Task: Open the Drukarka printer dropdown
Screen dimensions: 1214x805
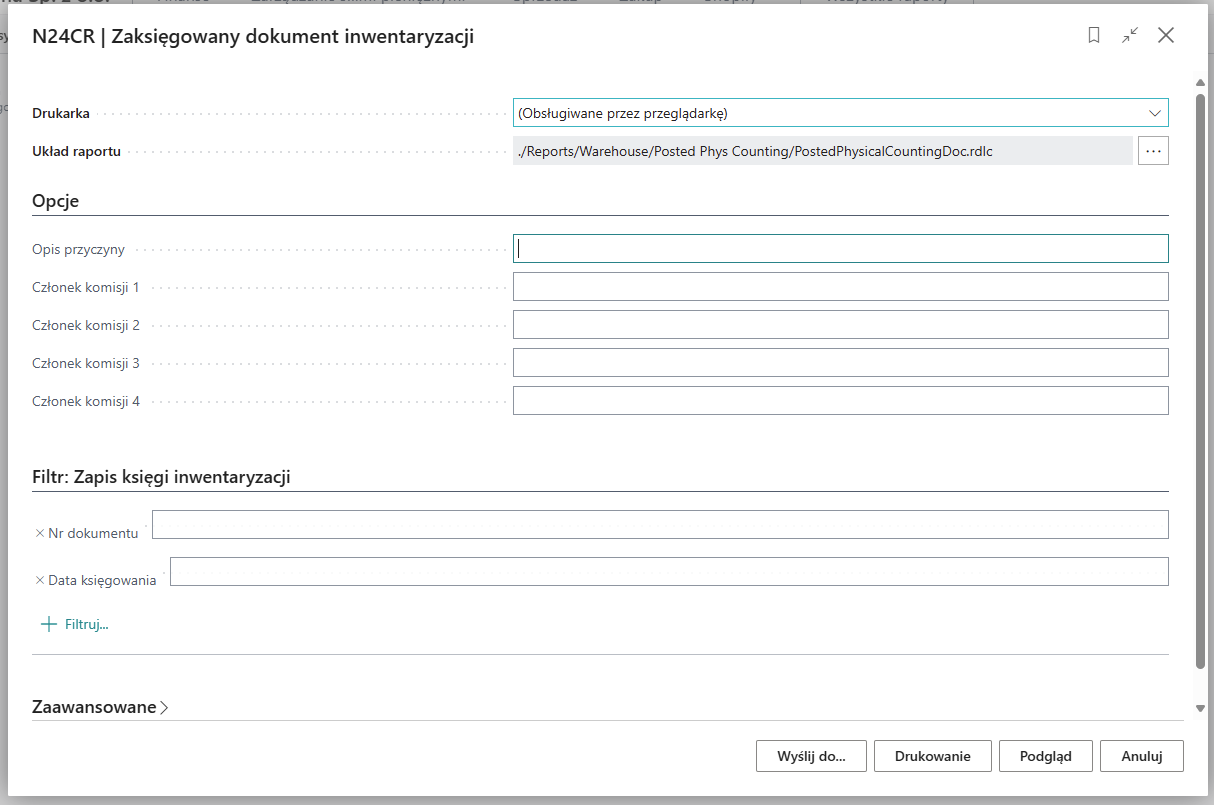Action: 1156,112
